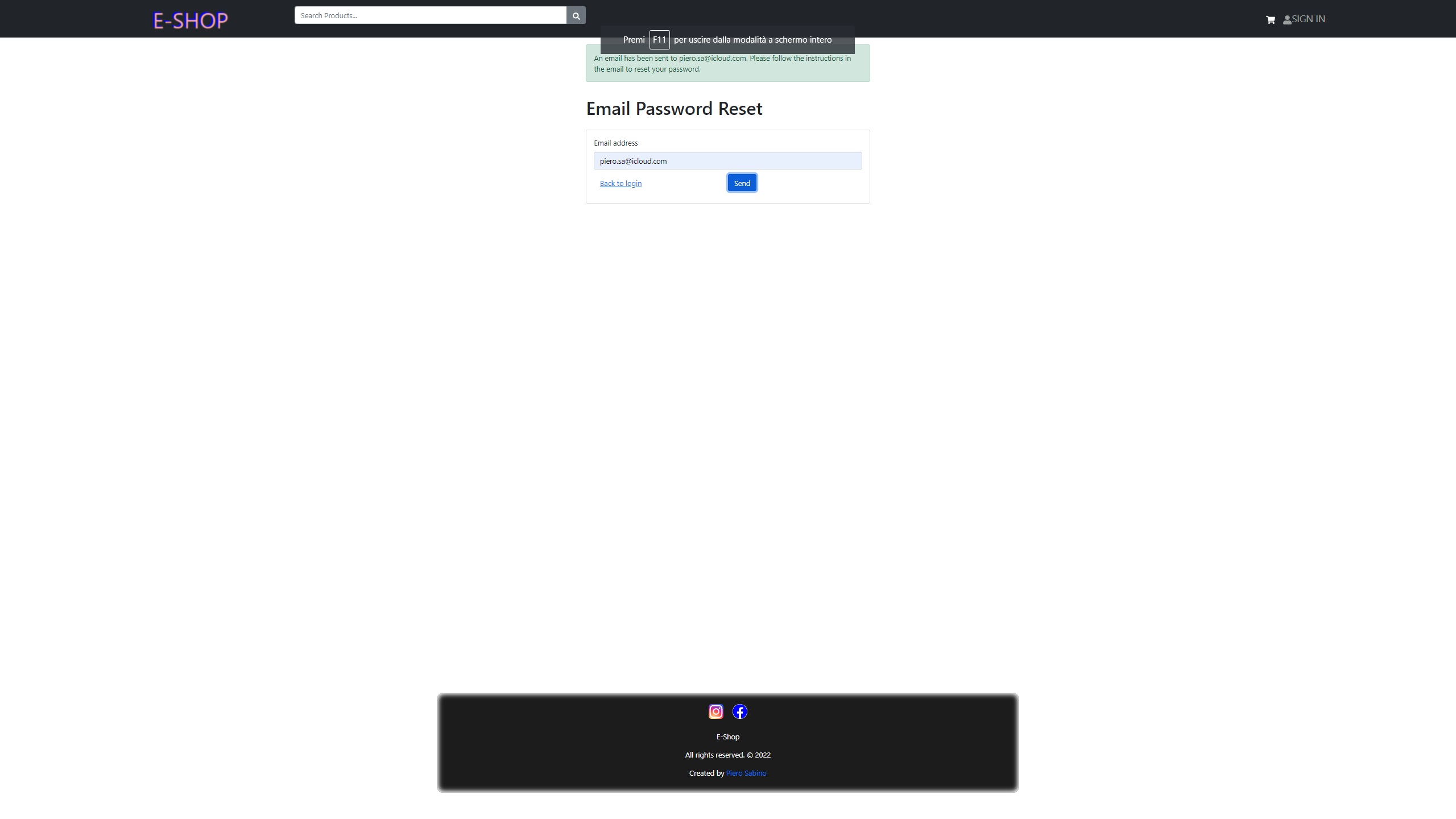Open the Facebook icon in footer

coord(740,712)
